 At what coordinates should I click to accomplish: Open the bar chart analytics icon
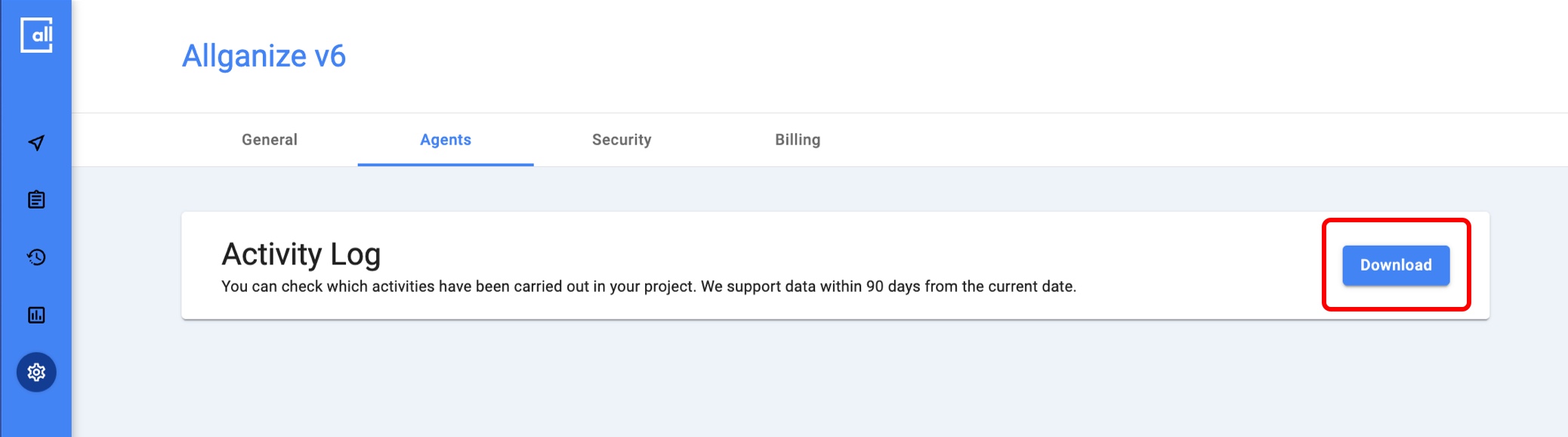[x=36, y=315]
